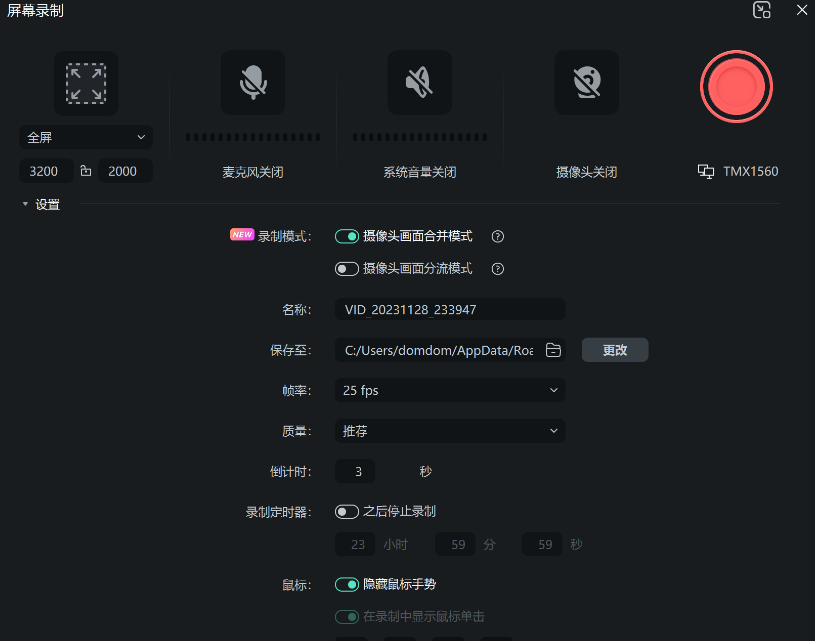Open the 25 fps frame rate dropdown
Screen dimensions: 815x641
[449, 389]
